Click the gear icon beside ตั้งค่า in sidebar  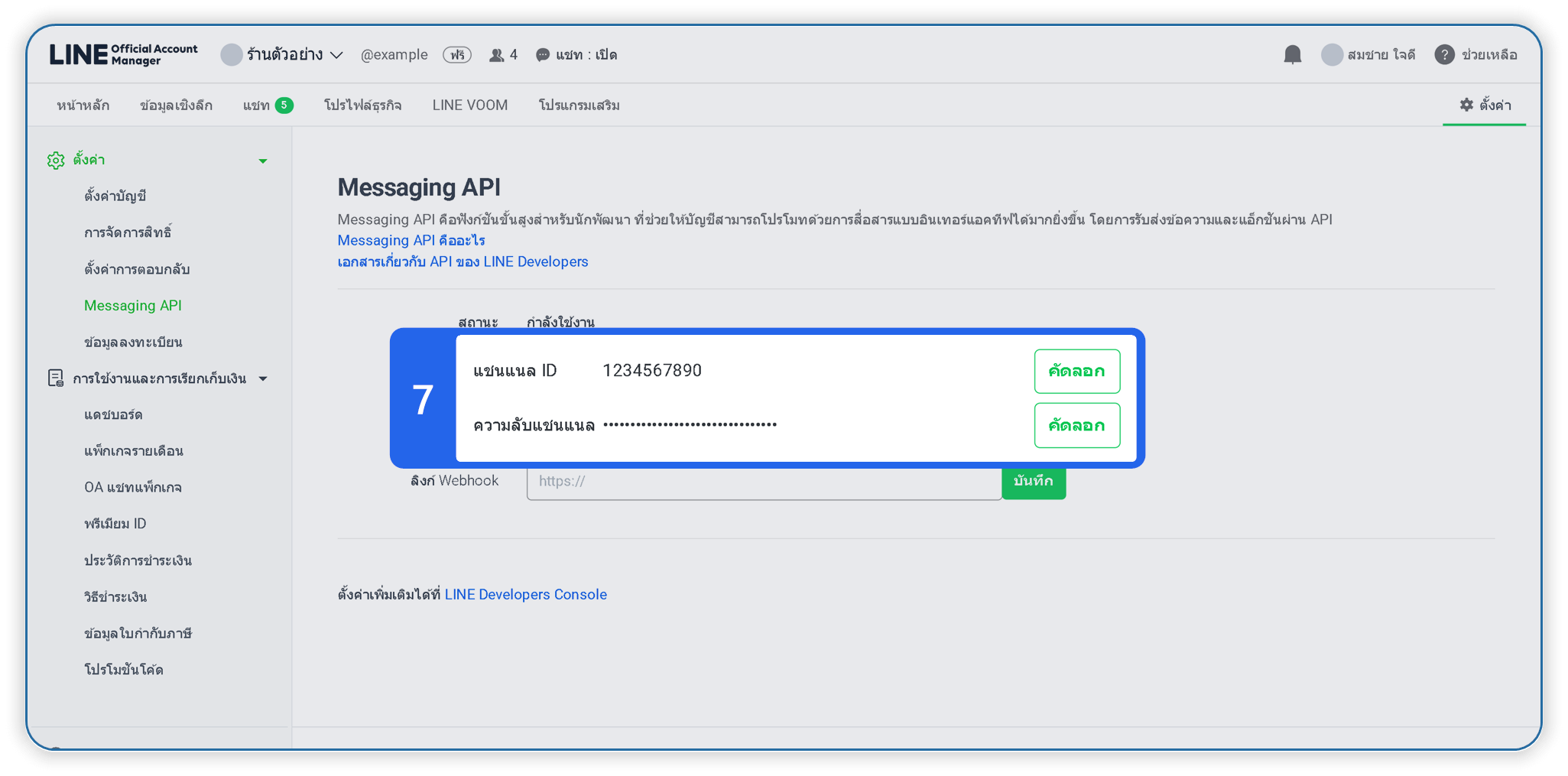coord(56,160)
